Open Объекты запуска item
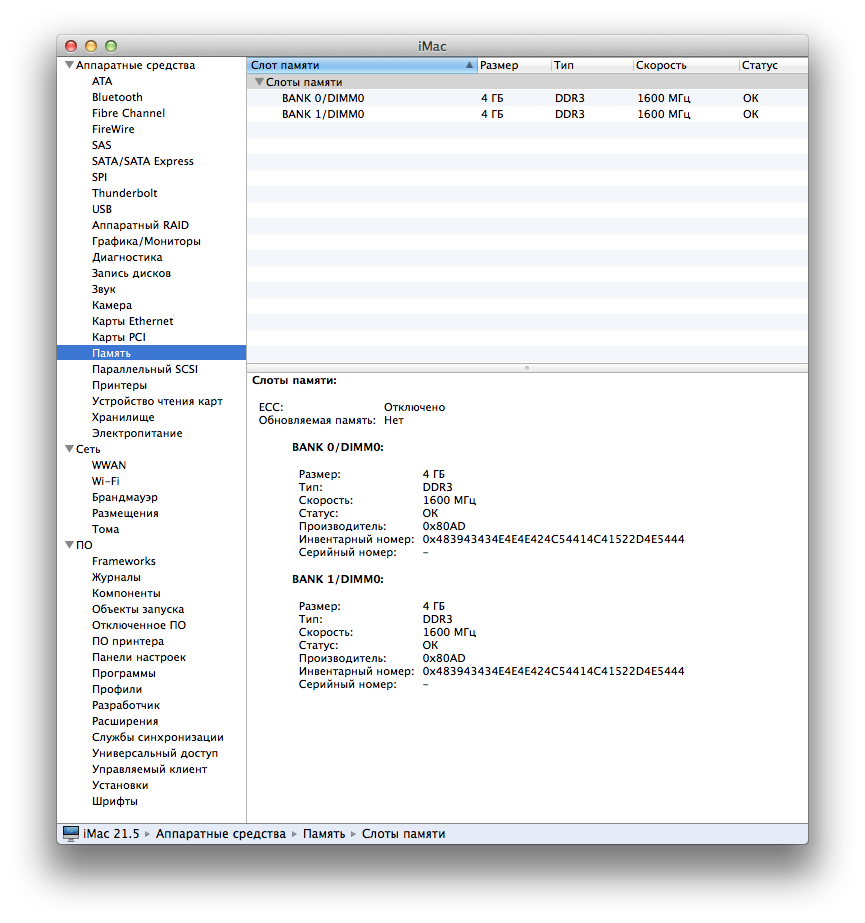865x923 pixels. point(138,609)
